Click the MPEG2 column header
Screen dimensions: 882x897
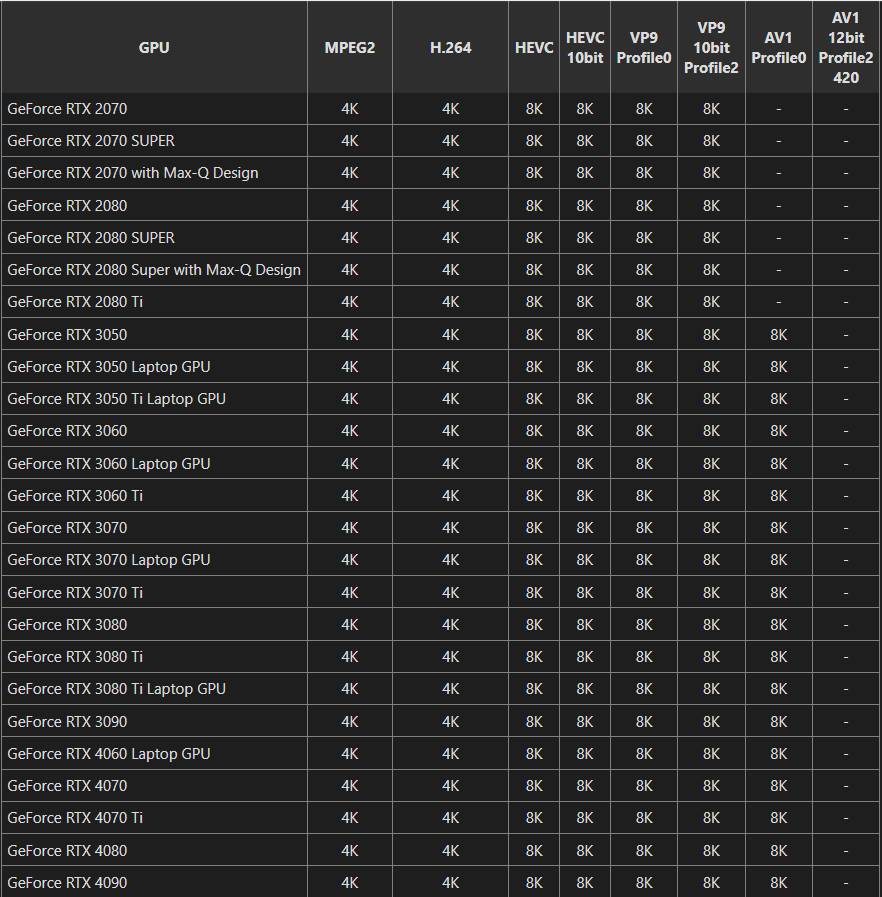[349, 47]
